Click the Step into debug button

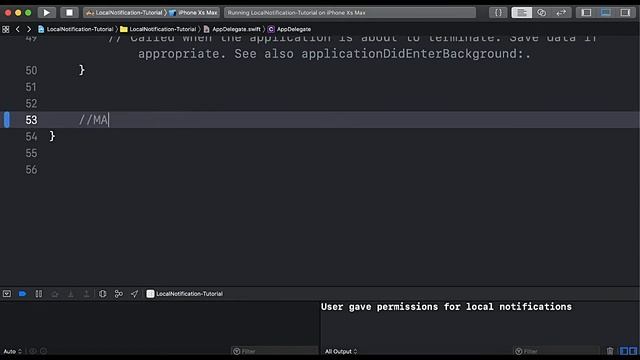(x=71, y=294)
